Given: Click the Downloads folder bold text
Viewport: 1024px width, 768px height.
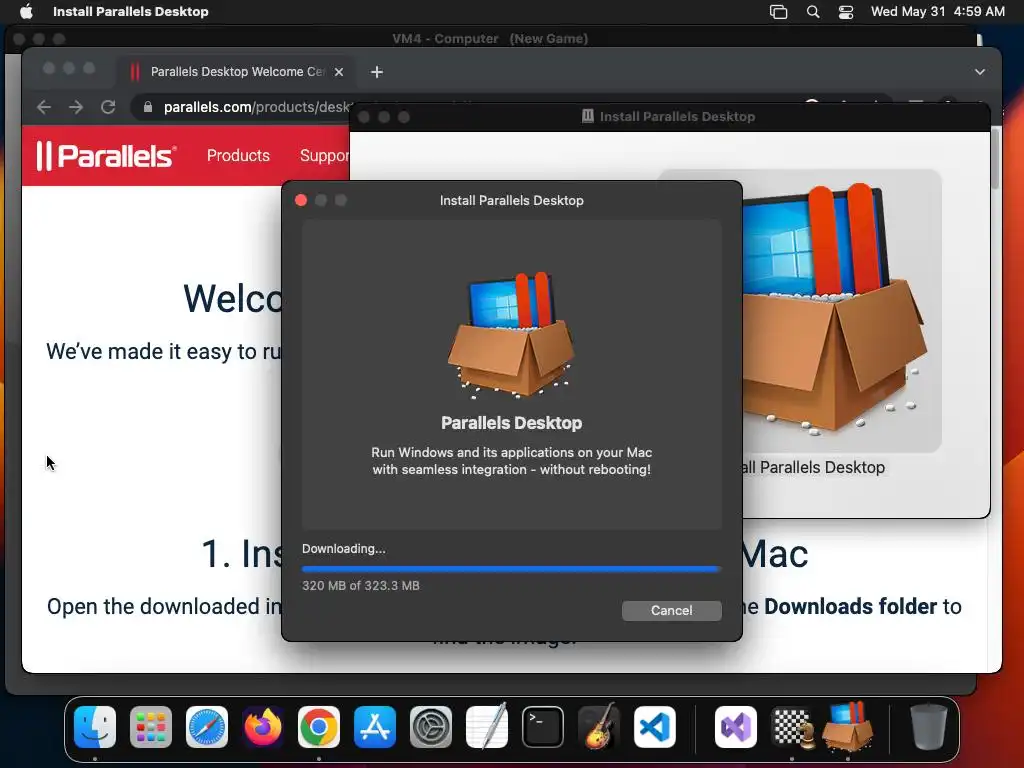Looking at the screenshot, I should tap(850, 607).
